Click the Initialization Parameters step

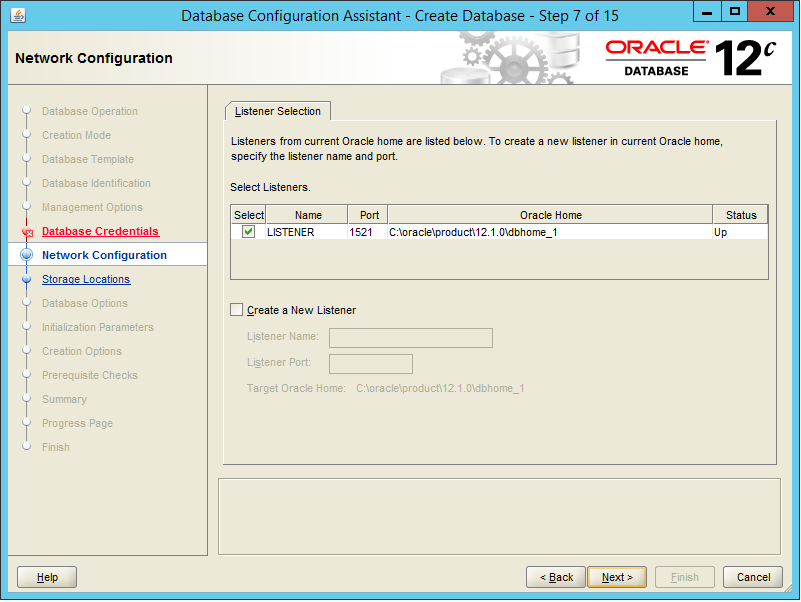coord(98,327)
